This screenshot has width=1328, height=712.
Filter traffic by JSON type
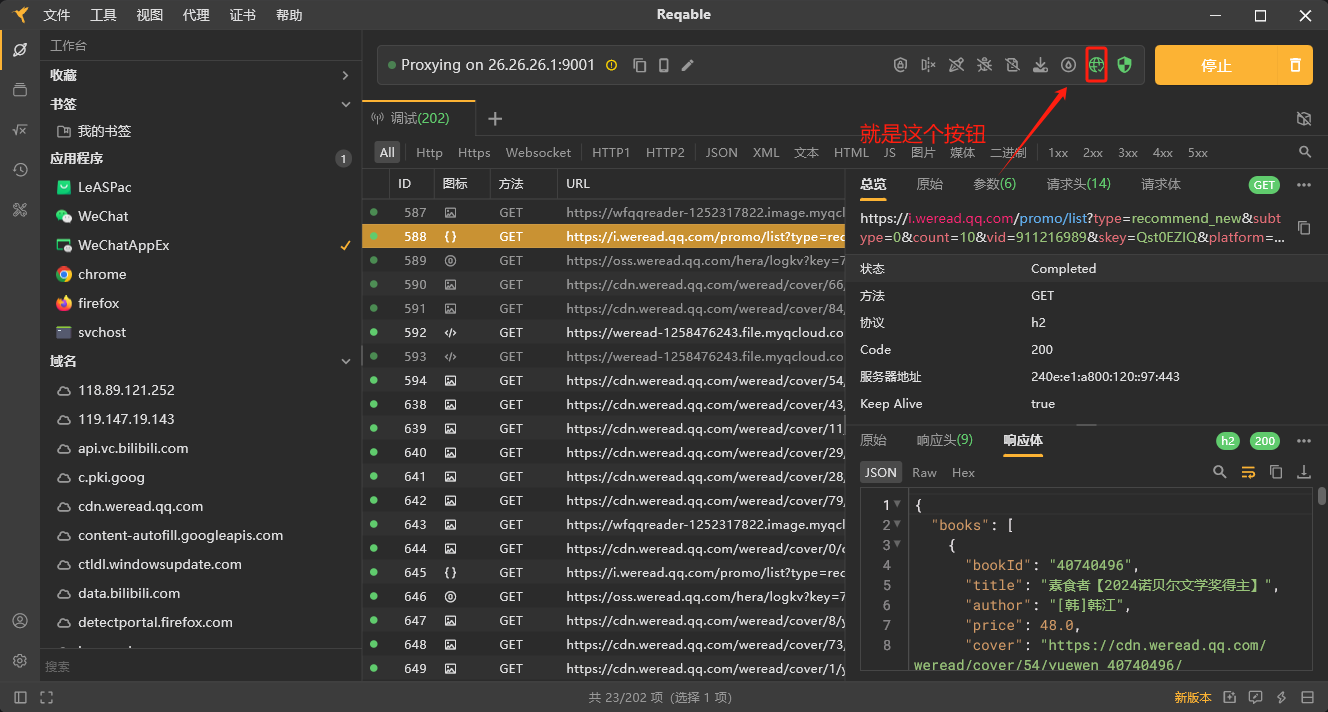[x=721, y=152]
